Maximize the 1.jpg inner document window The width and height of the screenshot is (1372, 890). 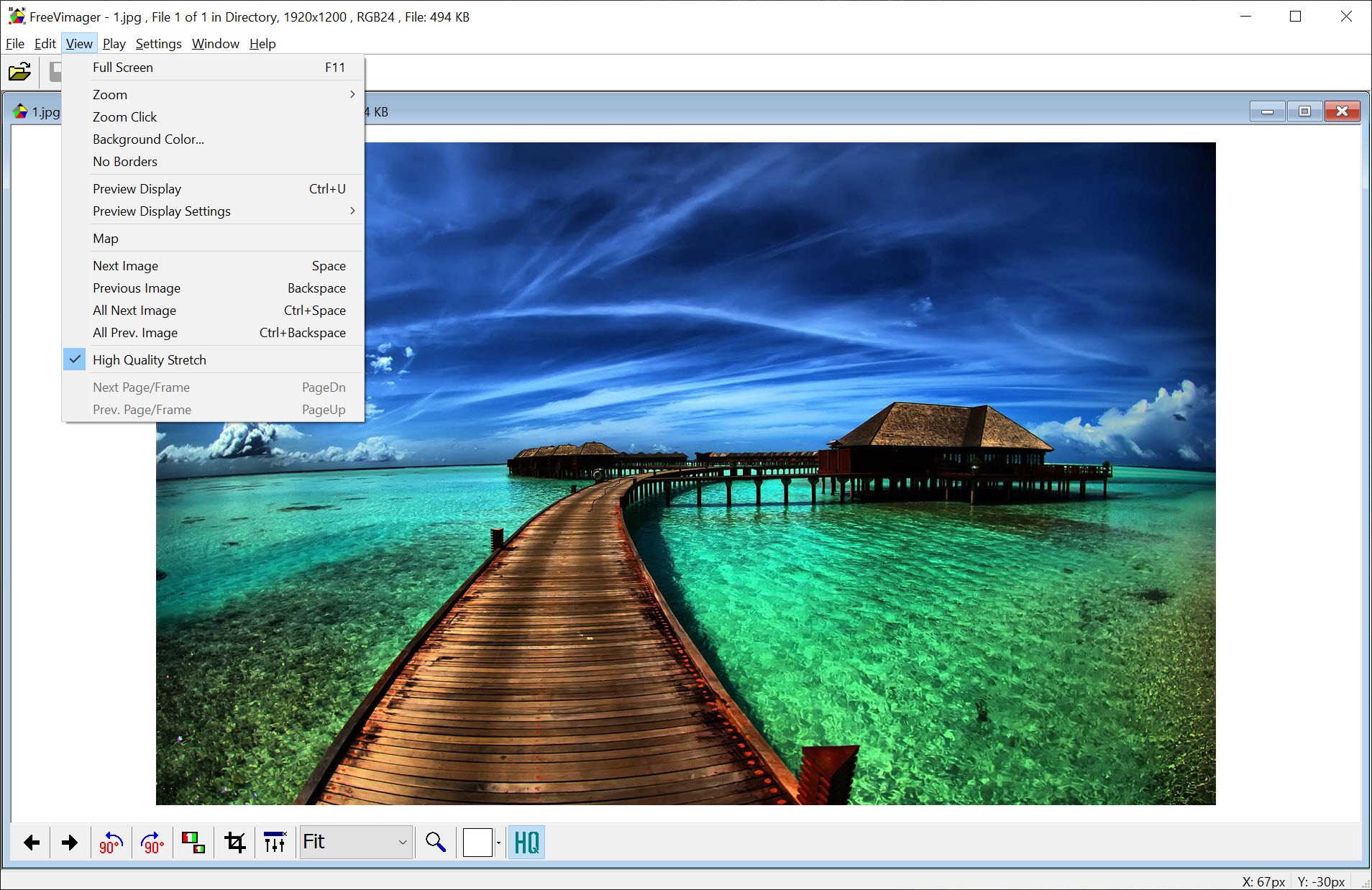click(1304, 111)
